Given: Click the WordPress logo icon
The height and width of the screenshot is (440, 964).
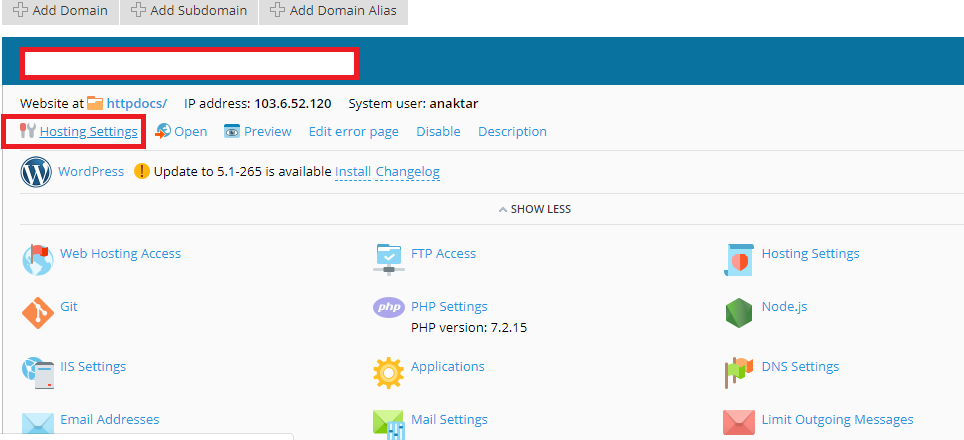Looking at the screenshot, I should pyautogui.click(x=36, y=172).
